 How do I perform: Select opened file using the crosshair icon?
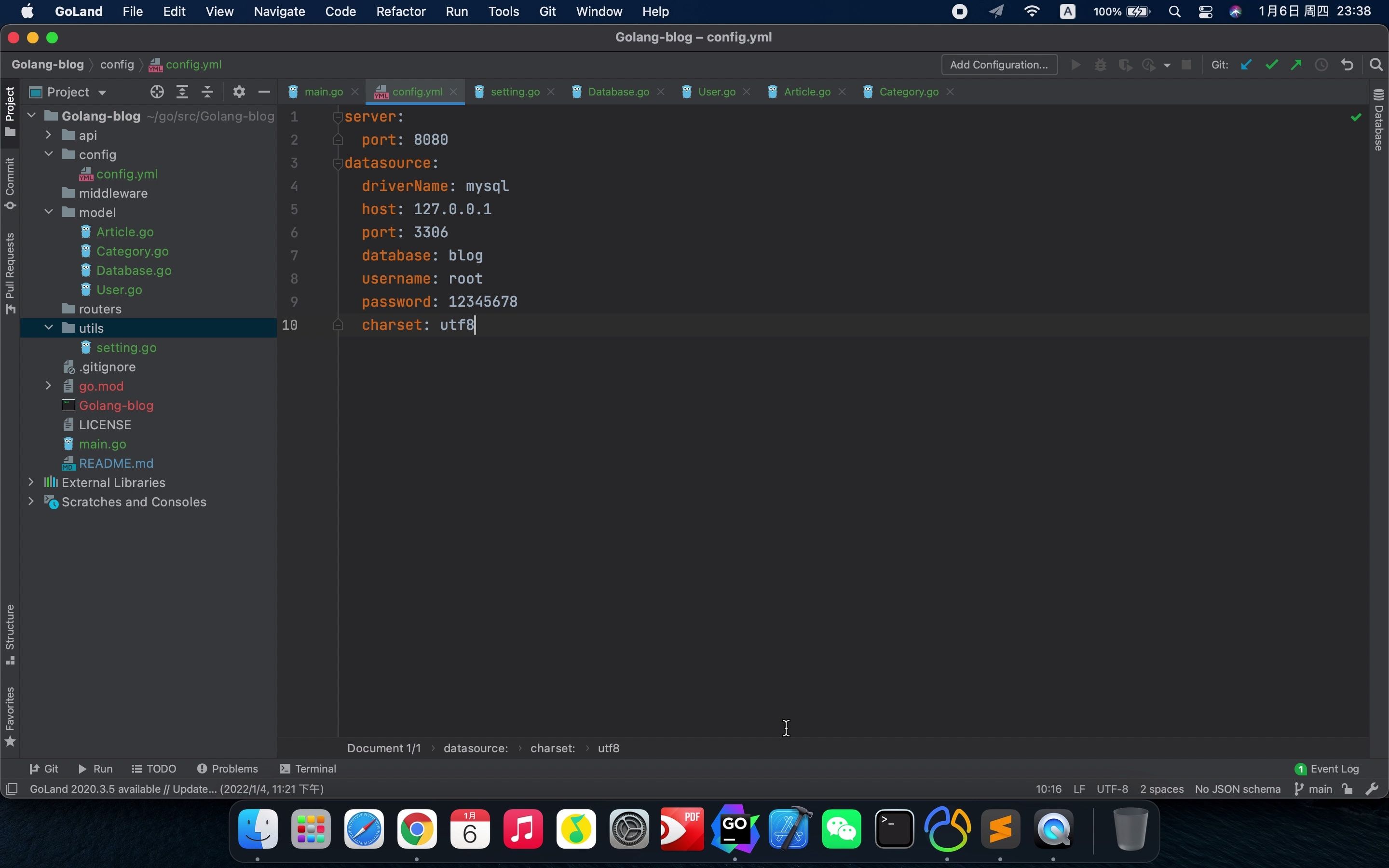157,92
